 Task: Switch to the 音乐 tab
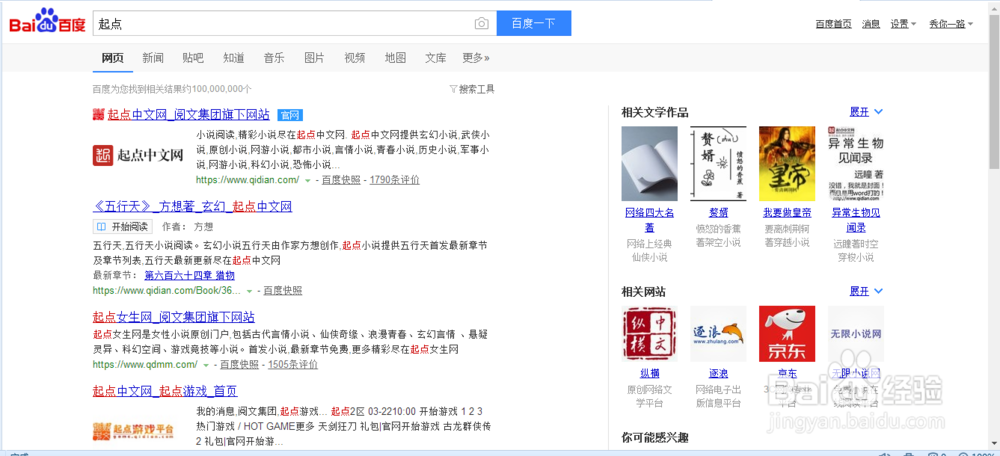click(x=274, y=58)
